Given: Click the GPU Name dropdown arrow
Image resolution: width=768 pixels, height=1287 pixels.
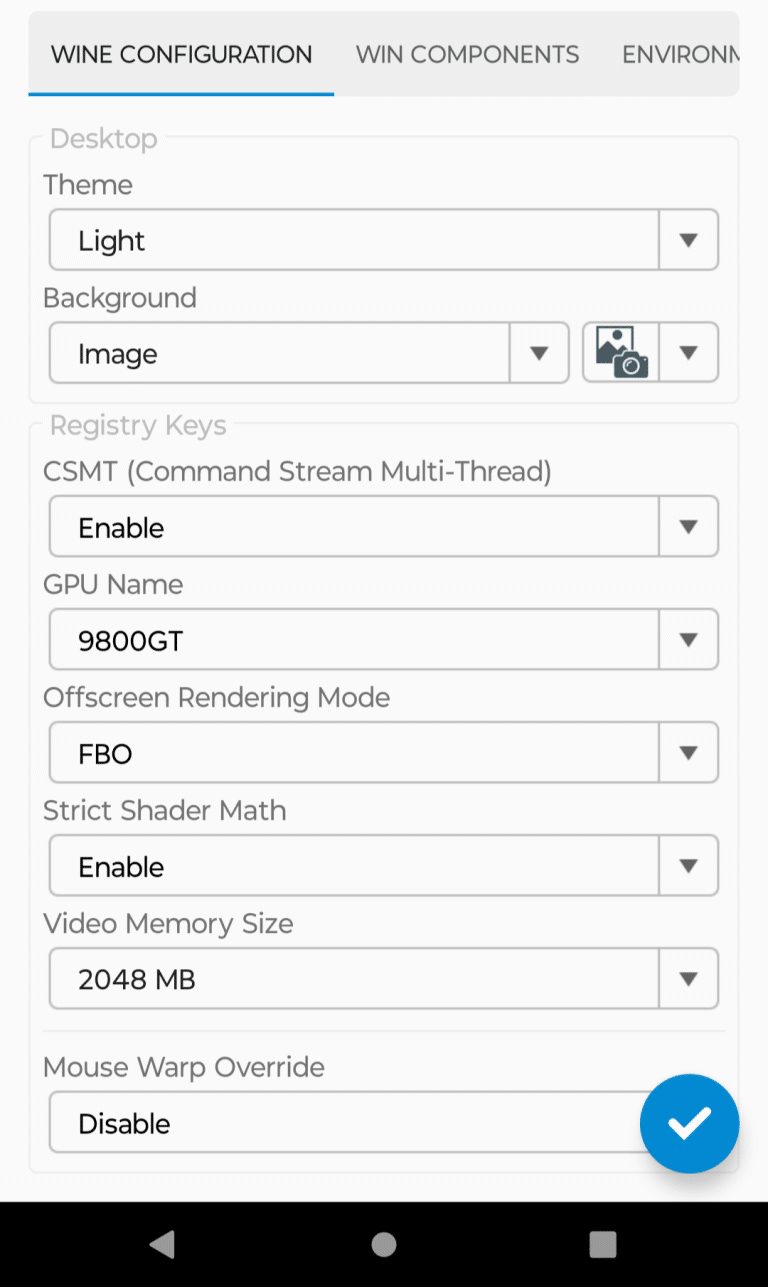Looking at the screenshot, I should tap(688, 640).
